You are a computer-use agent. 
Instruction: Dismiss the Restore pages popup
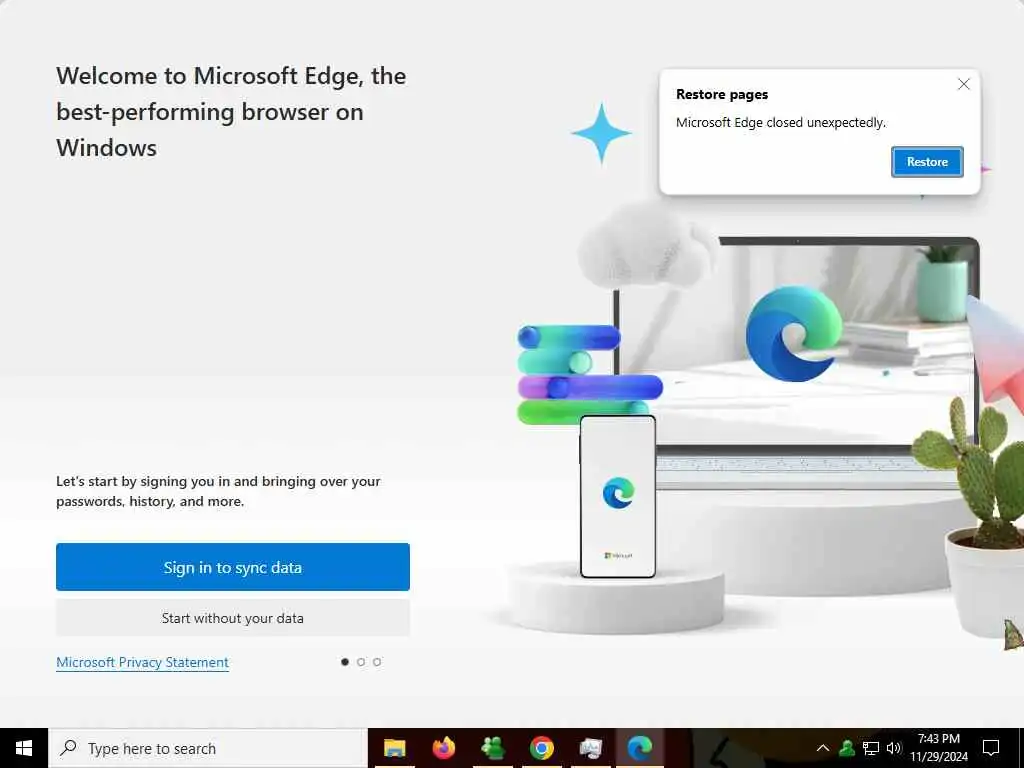[963, 84]
